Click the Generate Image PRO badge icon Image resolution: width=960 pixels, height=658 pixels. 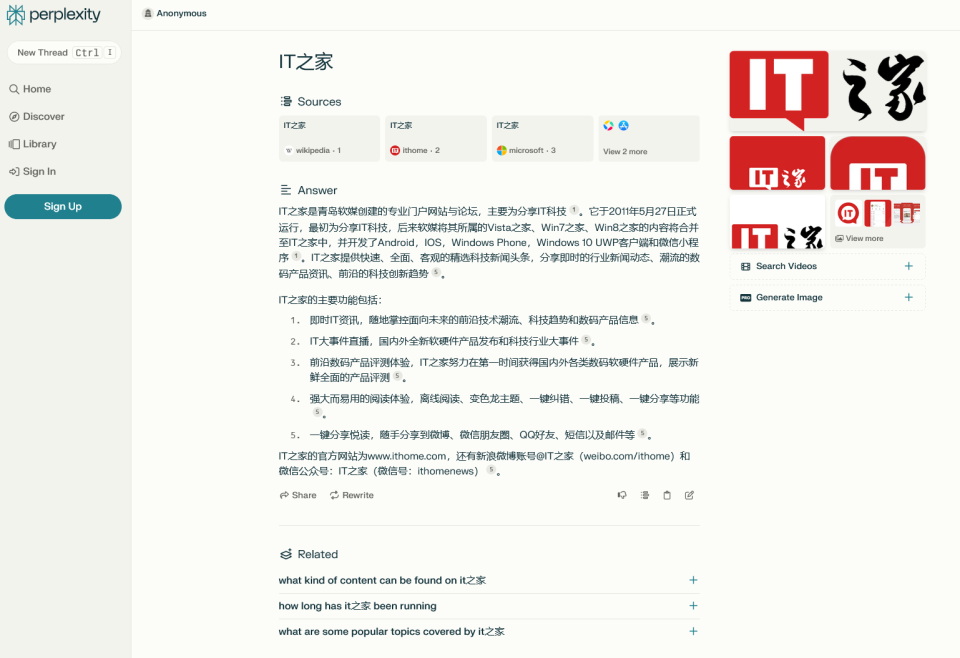coord(745,297)
